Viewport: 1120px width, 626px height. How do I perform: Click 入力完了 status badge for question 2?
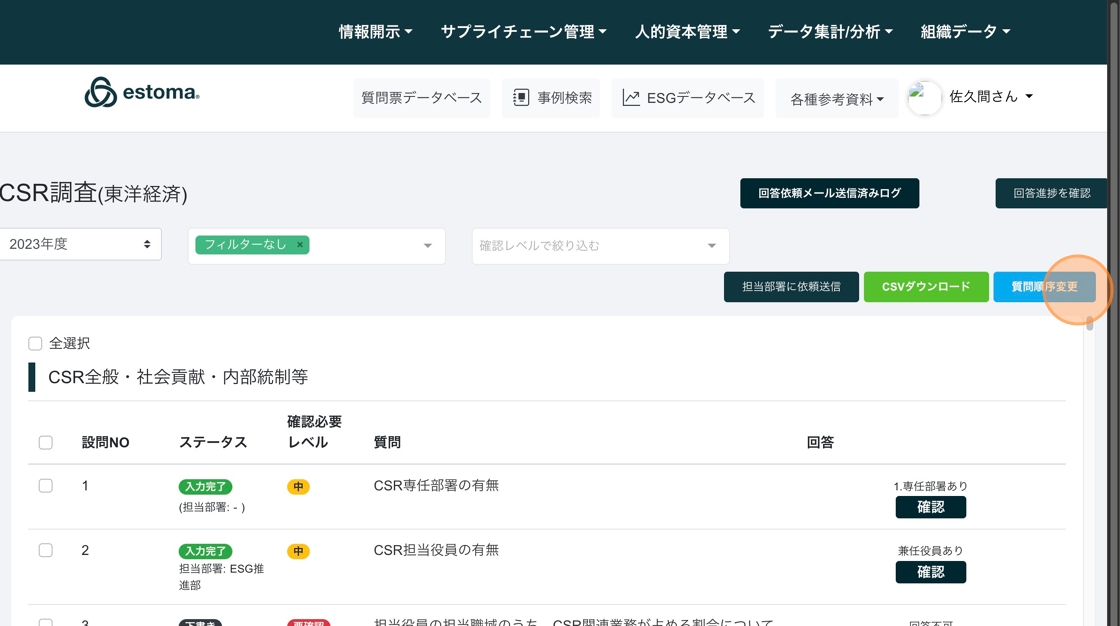[205, 551]
